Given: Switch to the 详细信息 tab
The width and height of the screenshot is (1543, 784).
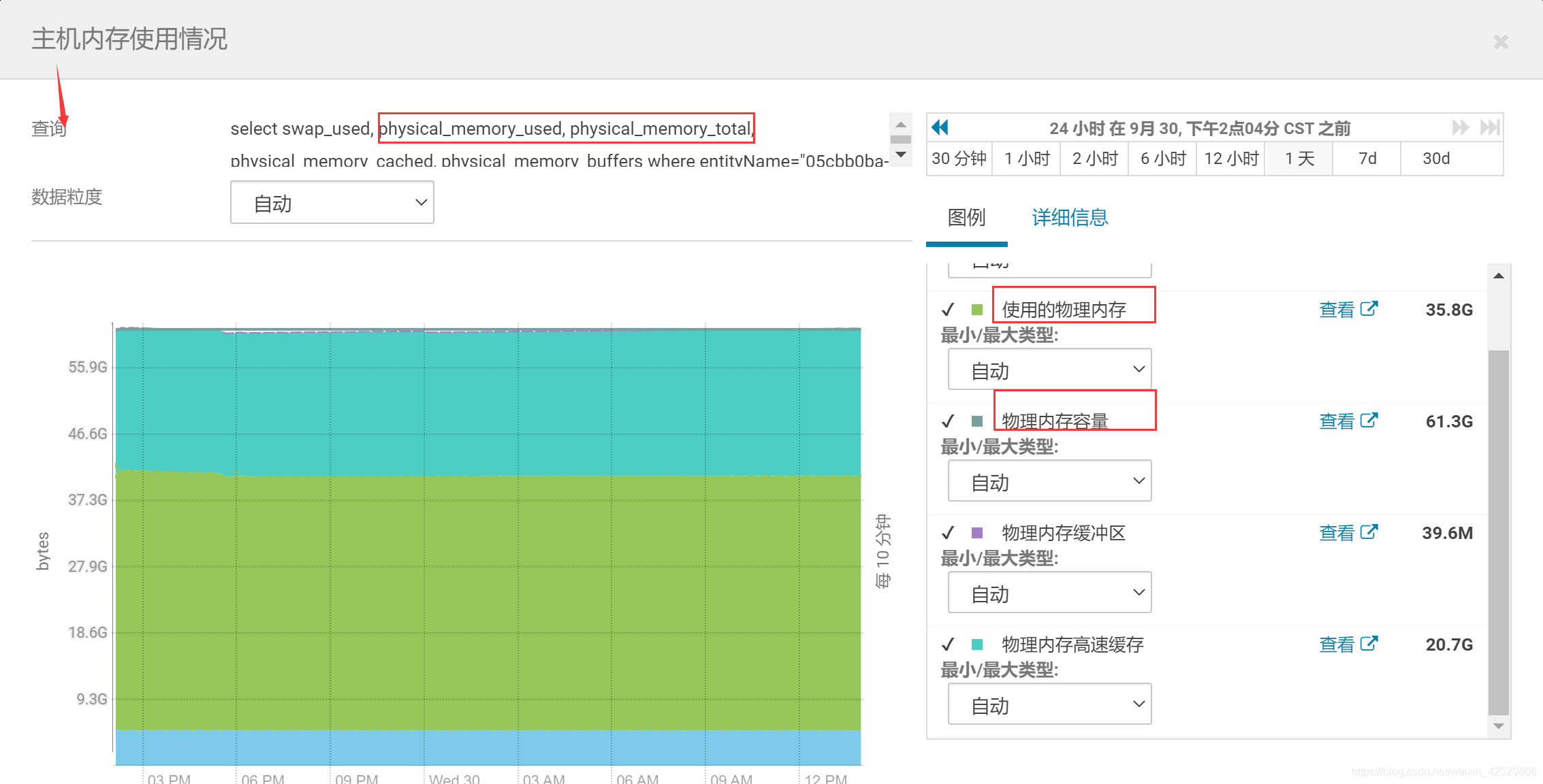Looking at the screenshot, I should [x=1070, y=218].
